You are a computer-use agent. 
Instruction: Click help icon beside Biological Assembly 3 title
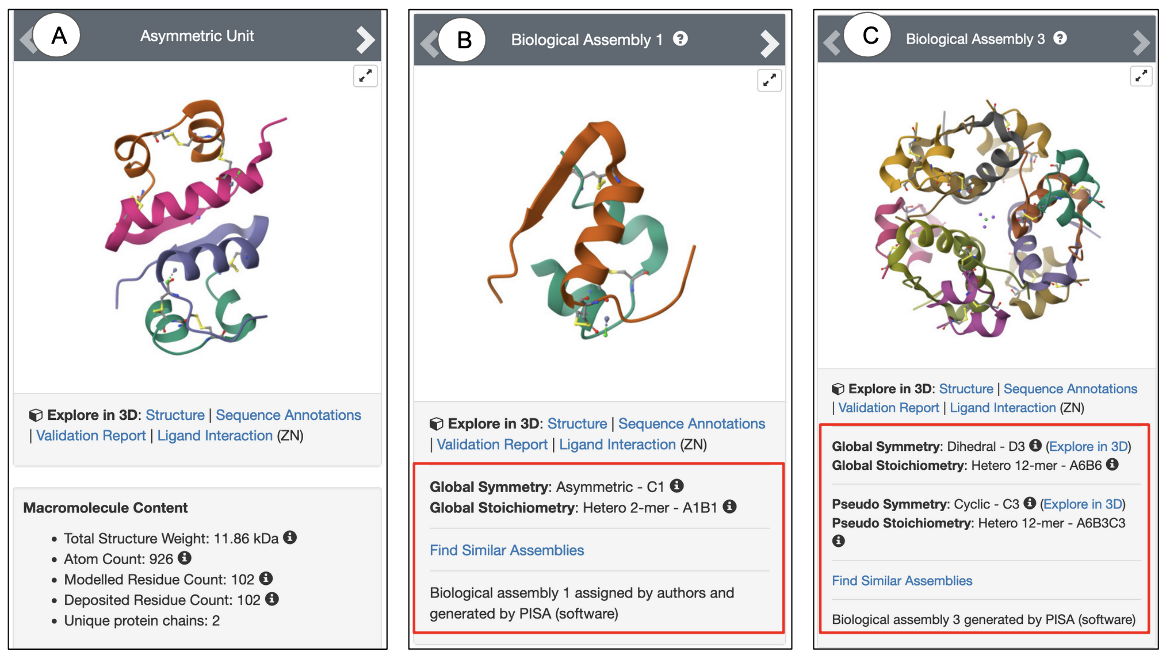[1060, 38]
